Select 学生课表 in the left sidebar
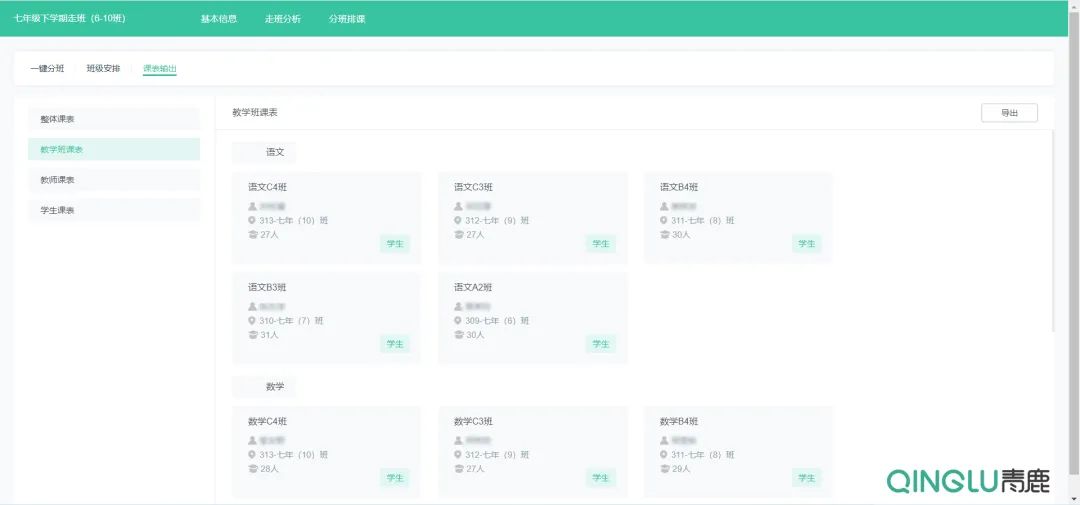 point(113,210)
